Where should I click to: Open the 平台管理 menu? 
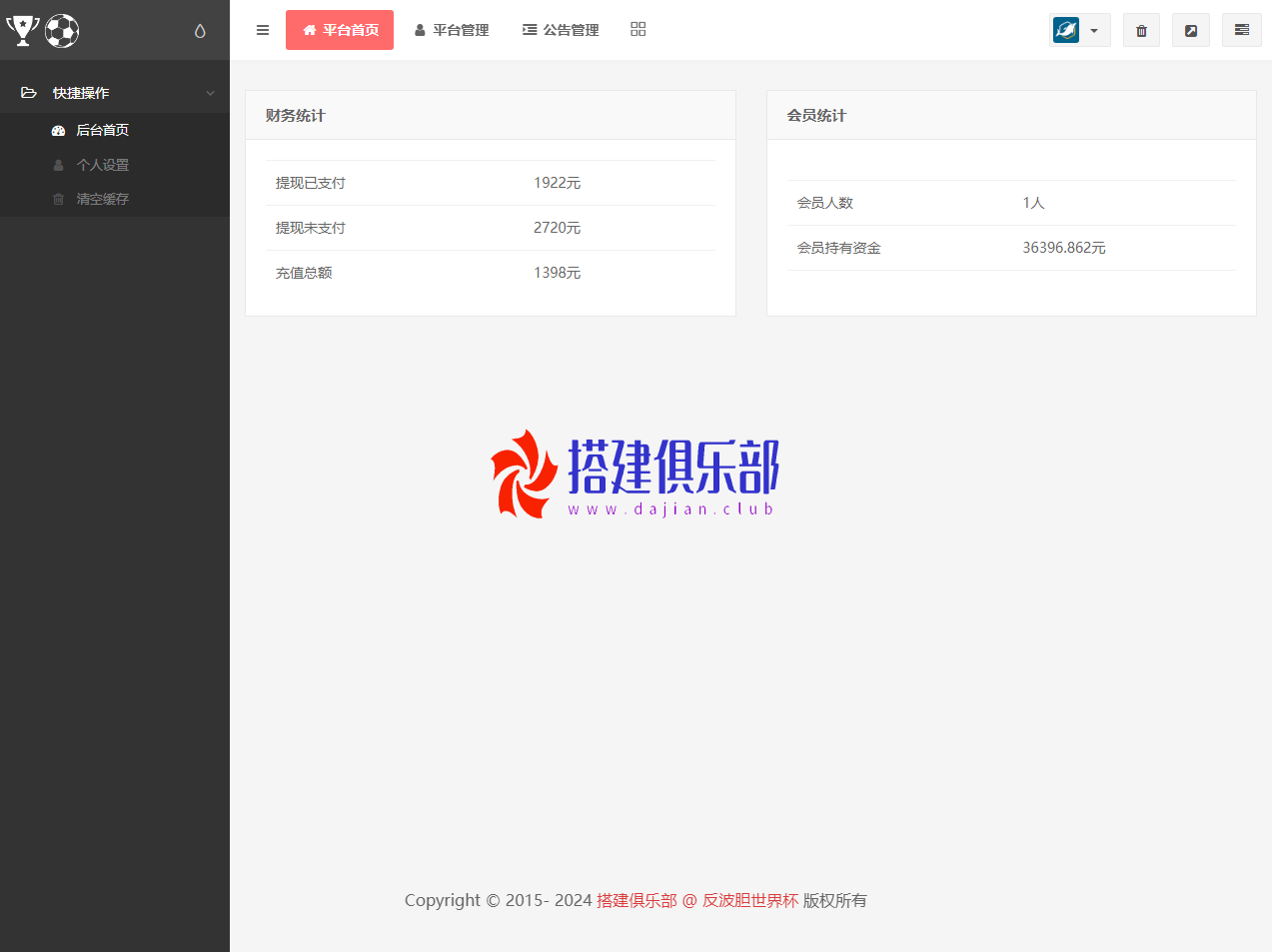[452, 30]
